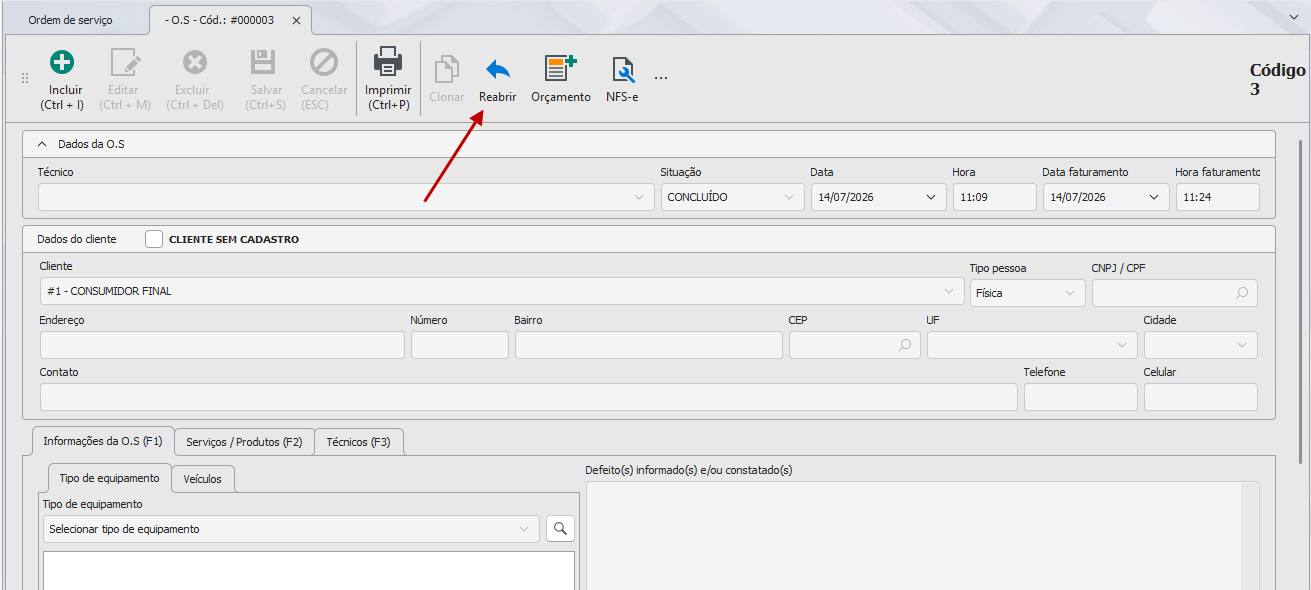This screenshot has width=1311, height=590.
Task: Go to the Ordem de serviço tab
Action: click(70, 20)
